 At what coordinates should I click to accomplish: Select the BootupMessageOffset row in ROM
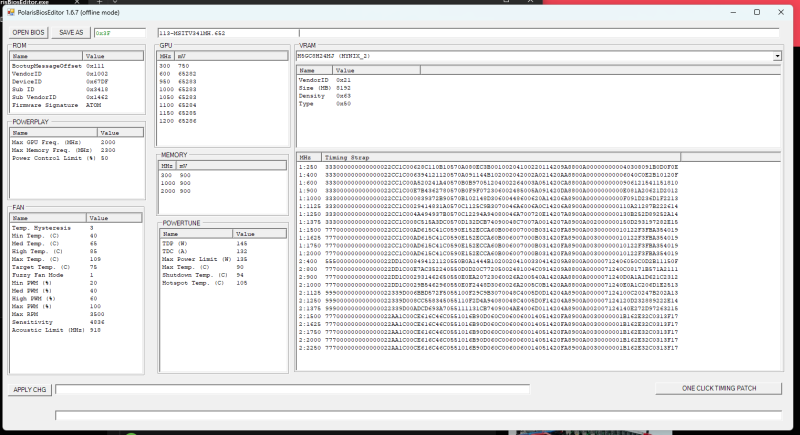(77, 66)
